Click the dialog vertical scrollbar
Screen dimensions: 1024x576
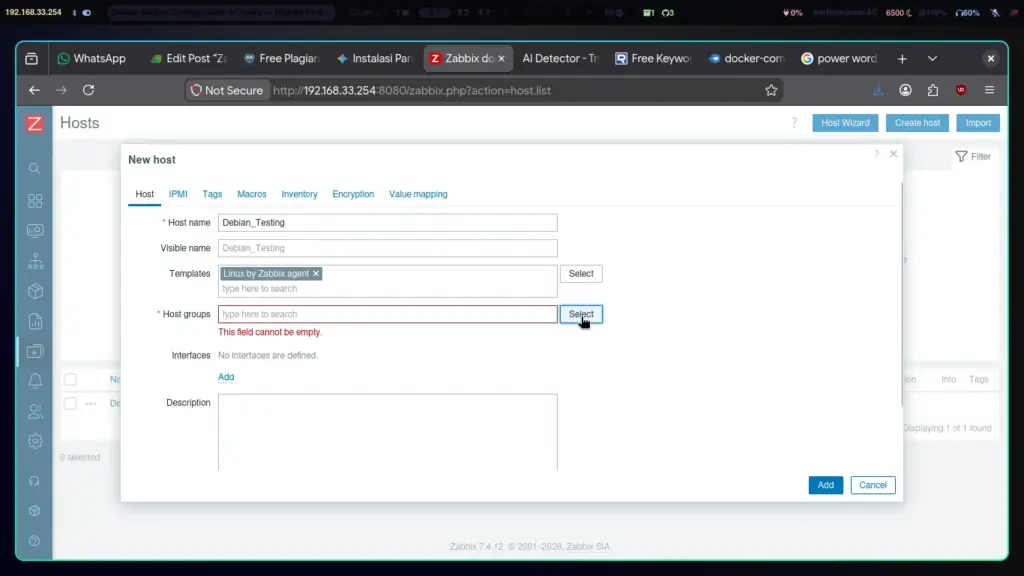click(902, 294)
